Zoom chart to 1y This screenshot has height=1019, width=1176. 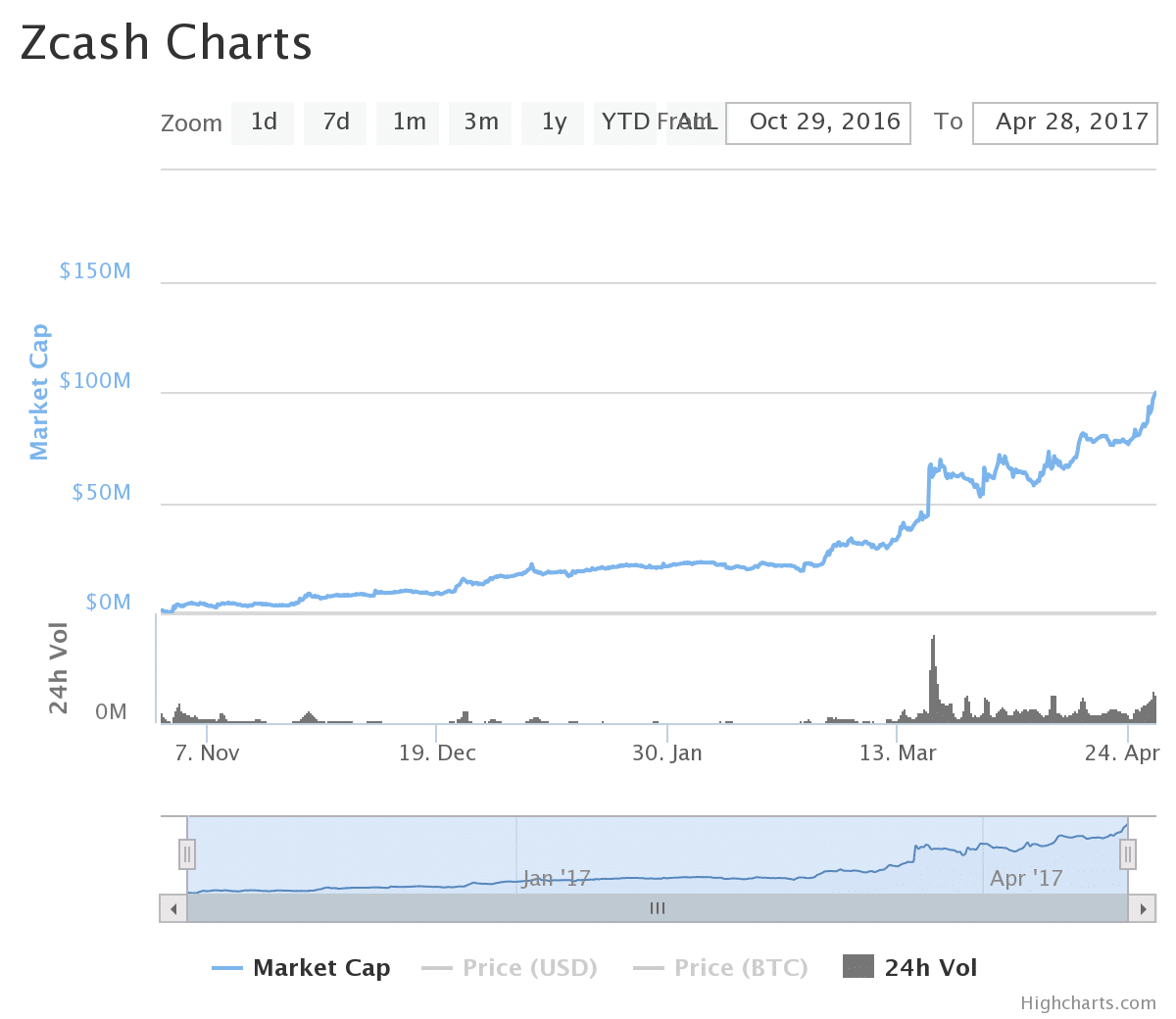[x=553, y=122]
